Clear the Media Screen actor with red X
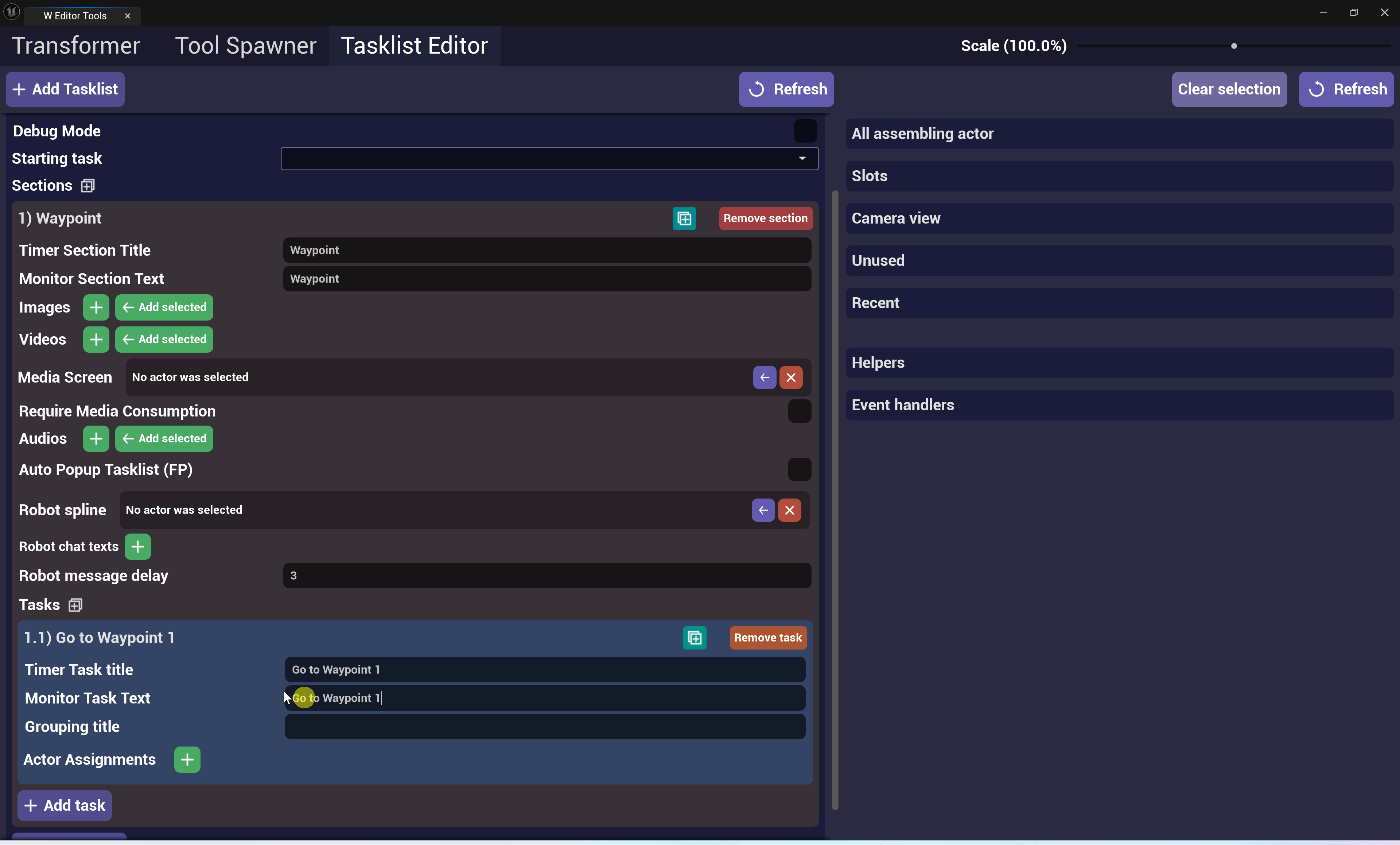This screenshot has height=845, width=1400. [x=791, y=377]
